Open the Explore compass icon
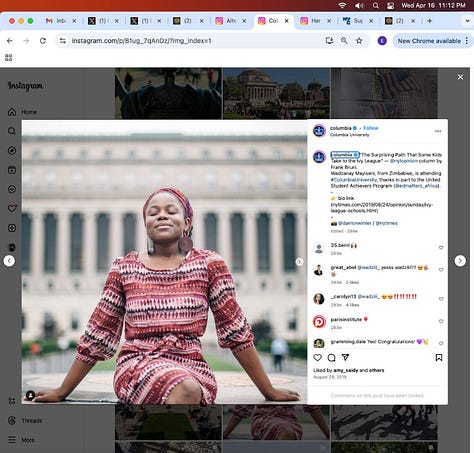This screenshot has width=474, height=453. [x=12, y=150]
